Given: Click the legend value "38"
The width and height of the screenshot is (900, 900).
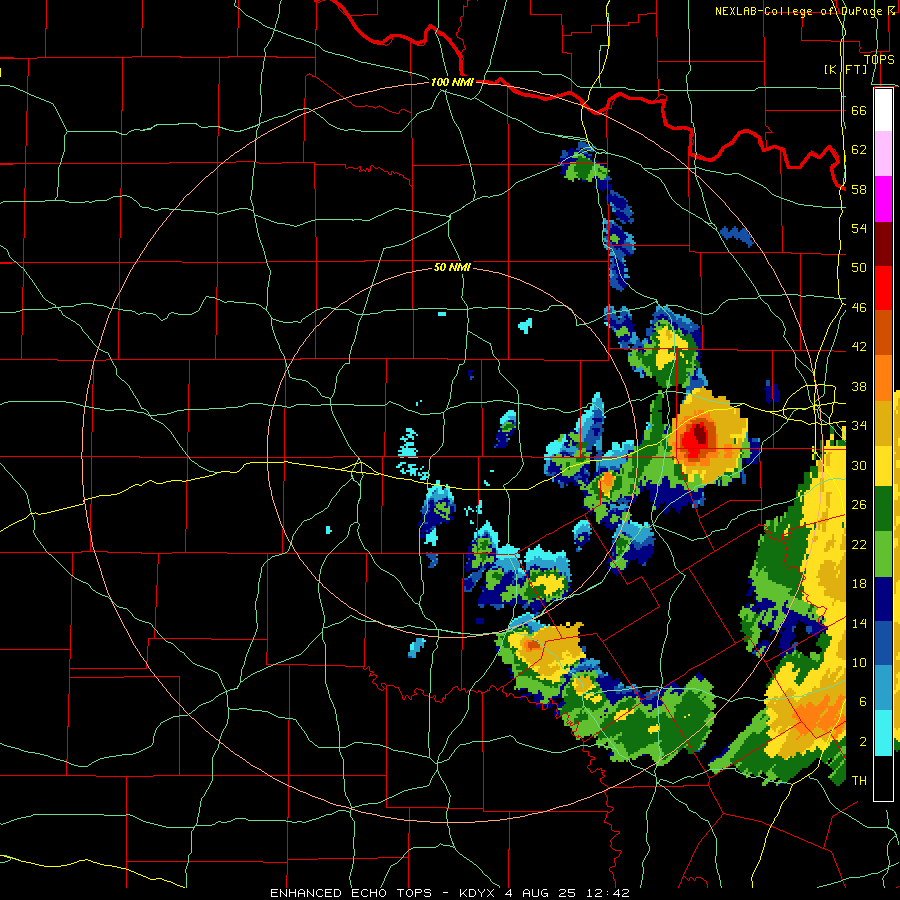Looking at the screenshot, I should coord(859,386).
